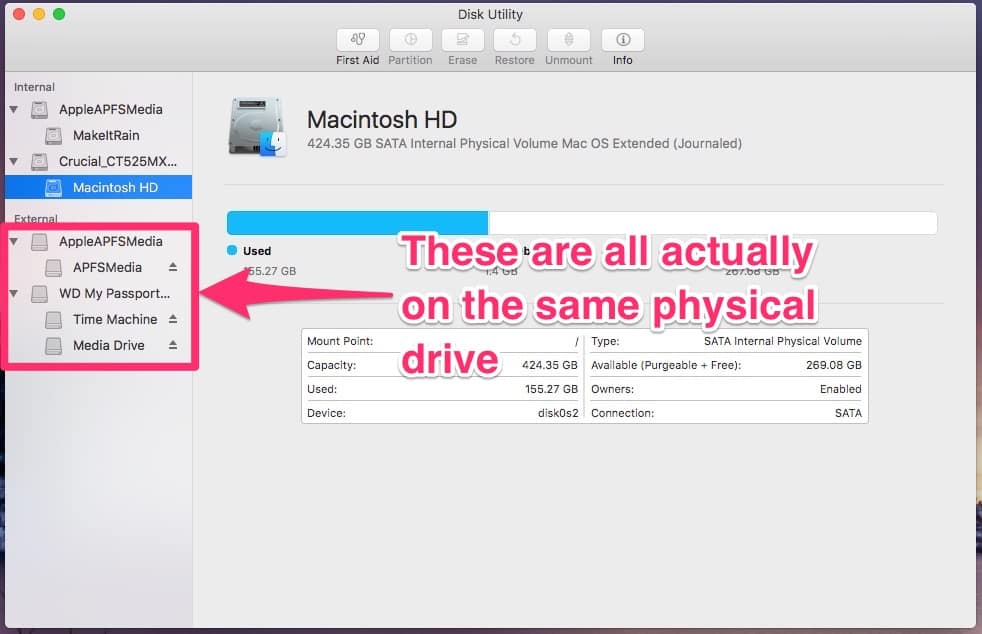982x634 pixels.
Task: Click the Restore toolbar icon
Action: 515,40
